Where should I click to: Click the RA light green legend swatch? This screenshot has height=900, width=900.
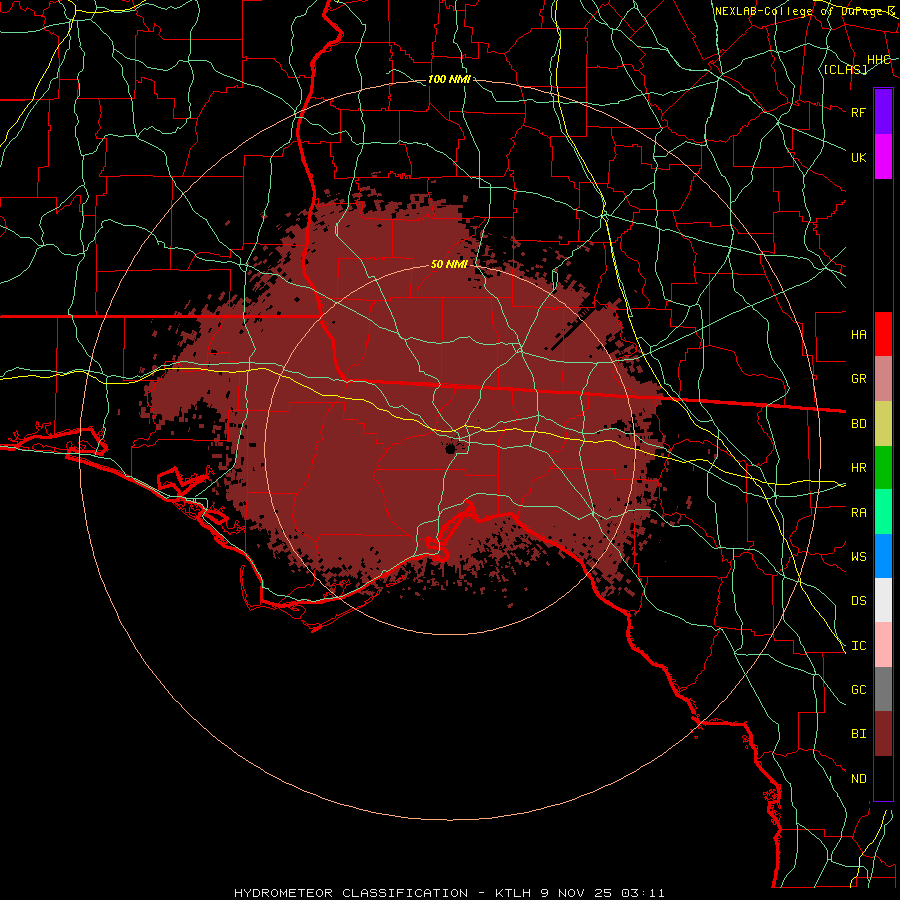[x=883, y=512]
